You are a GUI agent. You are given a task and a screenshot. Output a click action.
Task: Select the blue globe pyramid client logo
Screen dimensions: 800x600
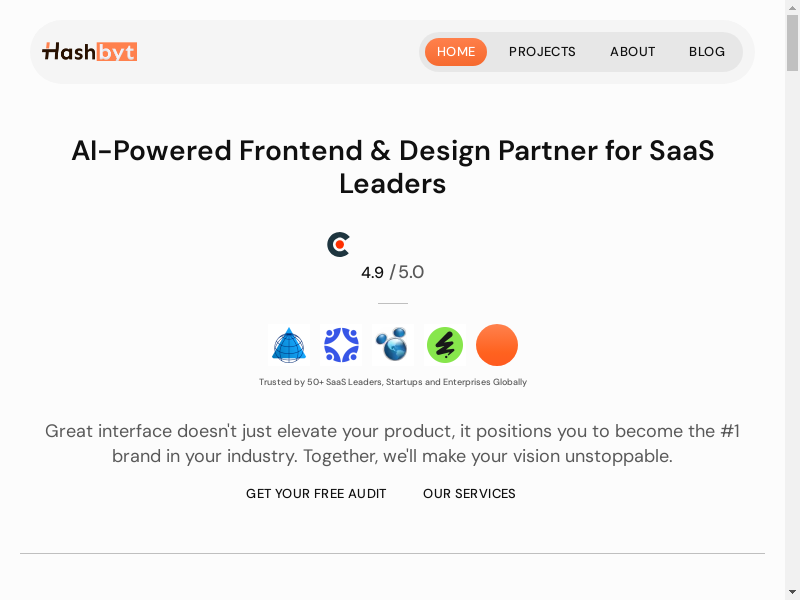(x=289, y=345)
